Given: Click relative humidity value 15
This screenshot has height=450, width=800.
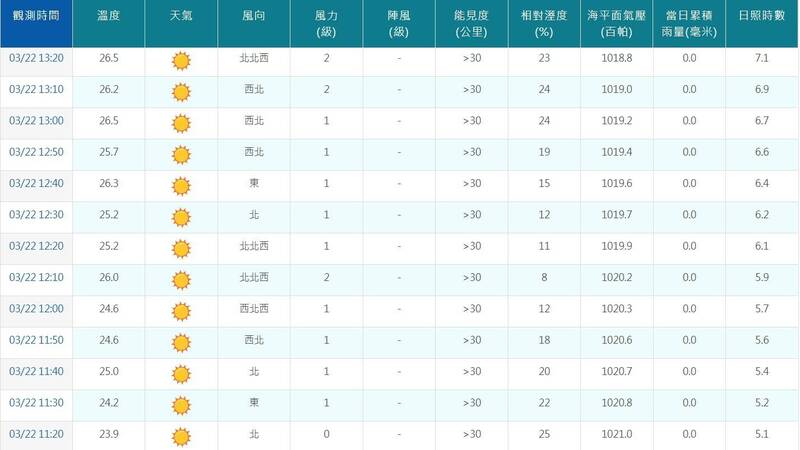Looking at the screenshot, I should pyautogui.click(x=544, y=183).
